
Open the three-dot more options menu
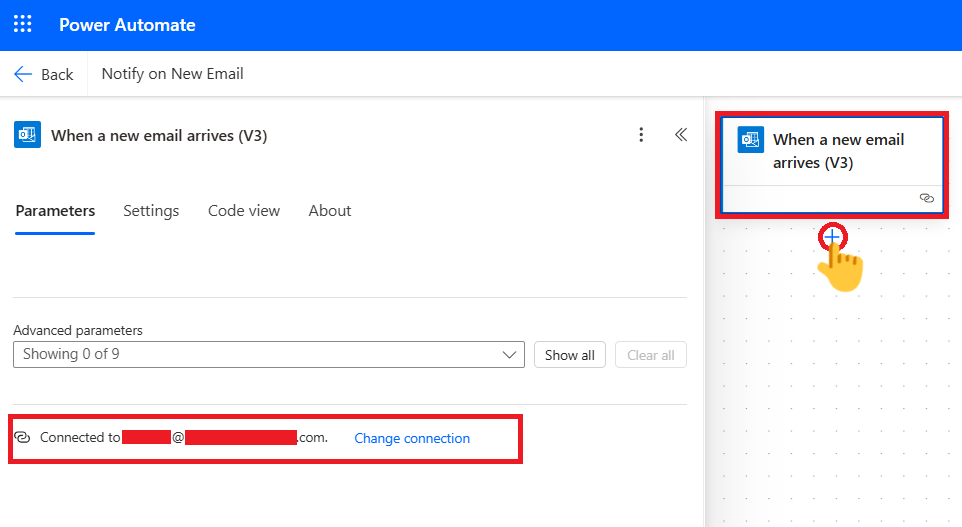pos(641,135)
